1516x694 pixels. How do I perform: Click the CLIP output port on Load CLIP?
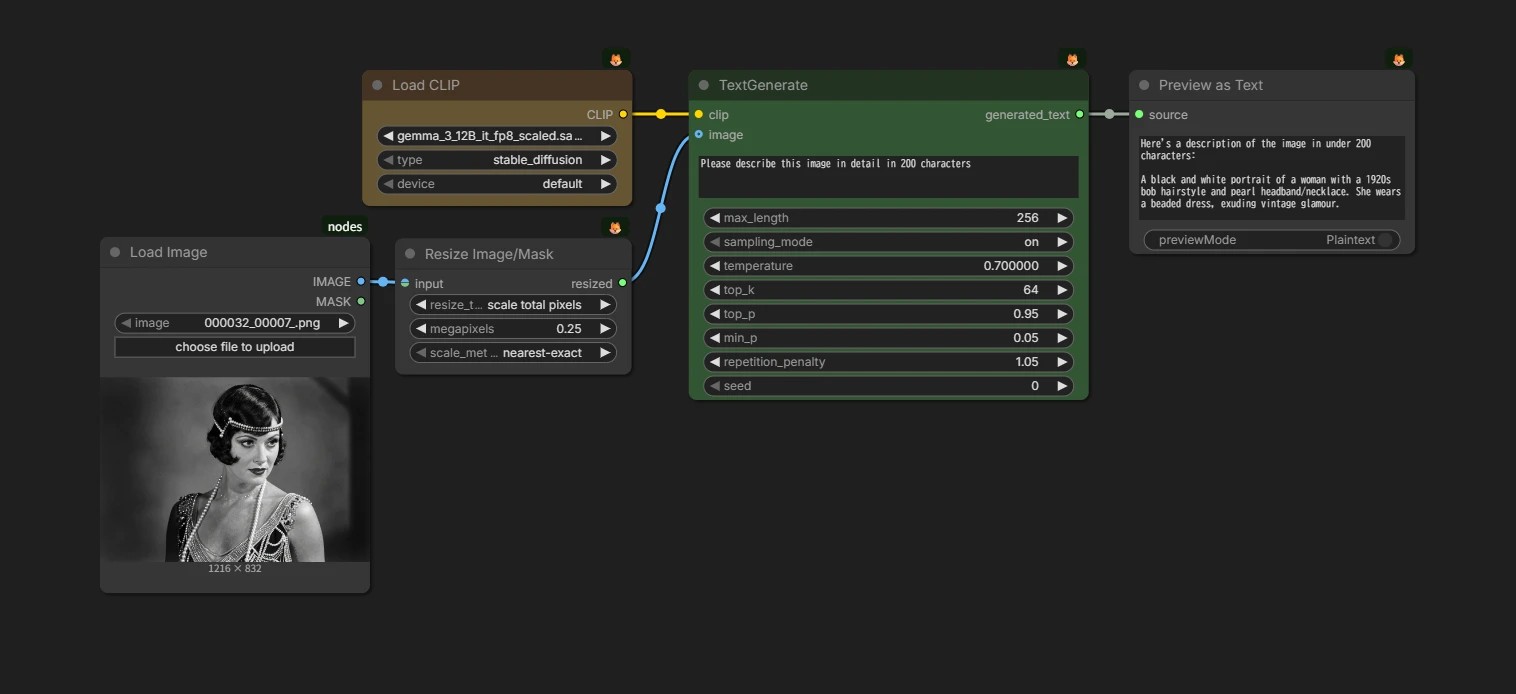(623, 115)
